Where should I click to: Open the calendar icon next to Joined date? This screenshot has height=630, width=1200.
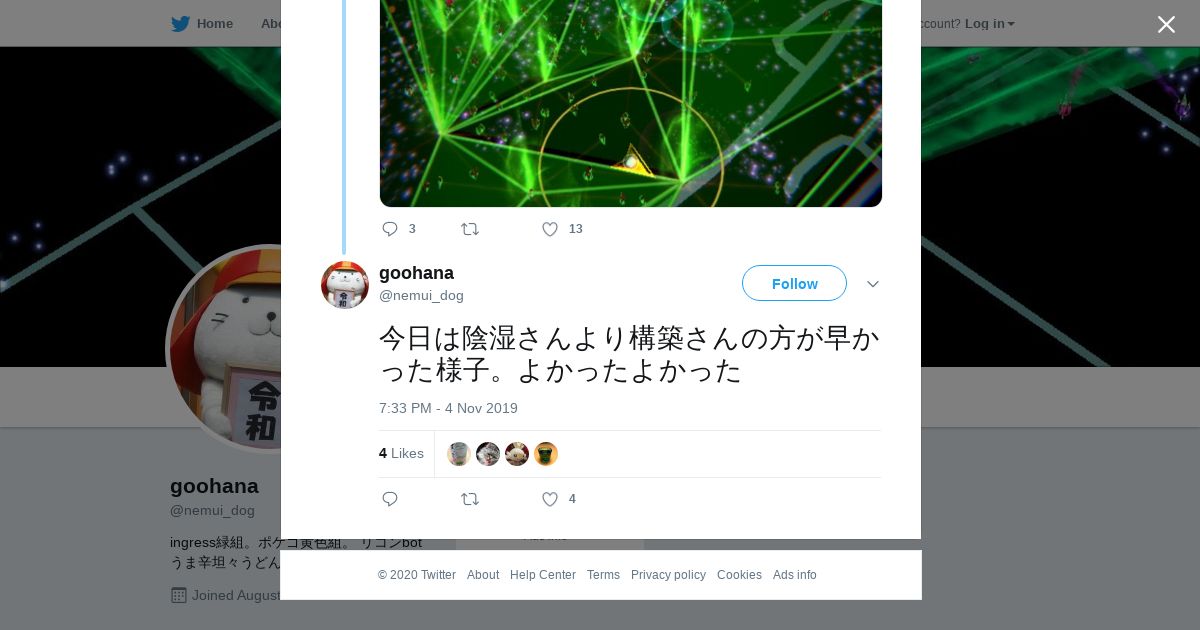pos(179,595)
